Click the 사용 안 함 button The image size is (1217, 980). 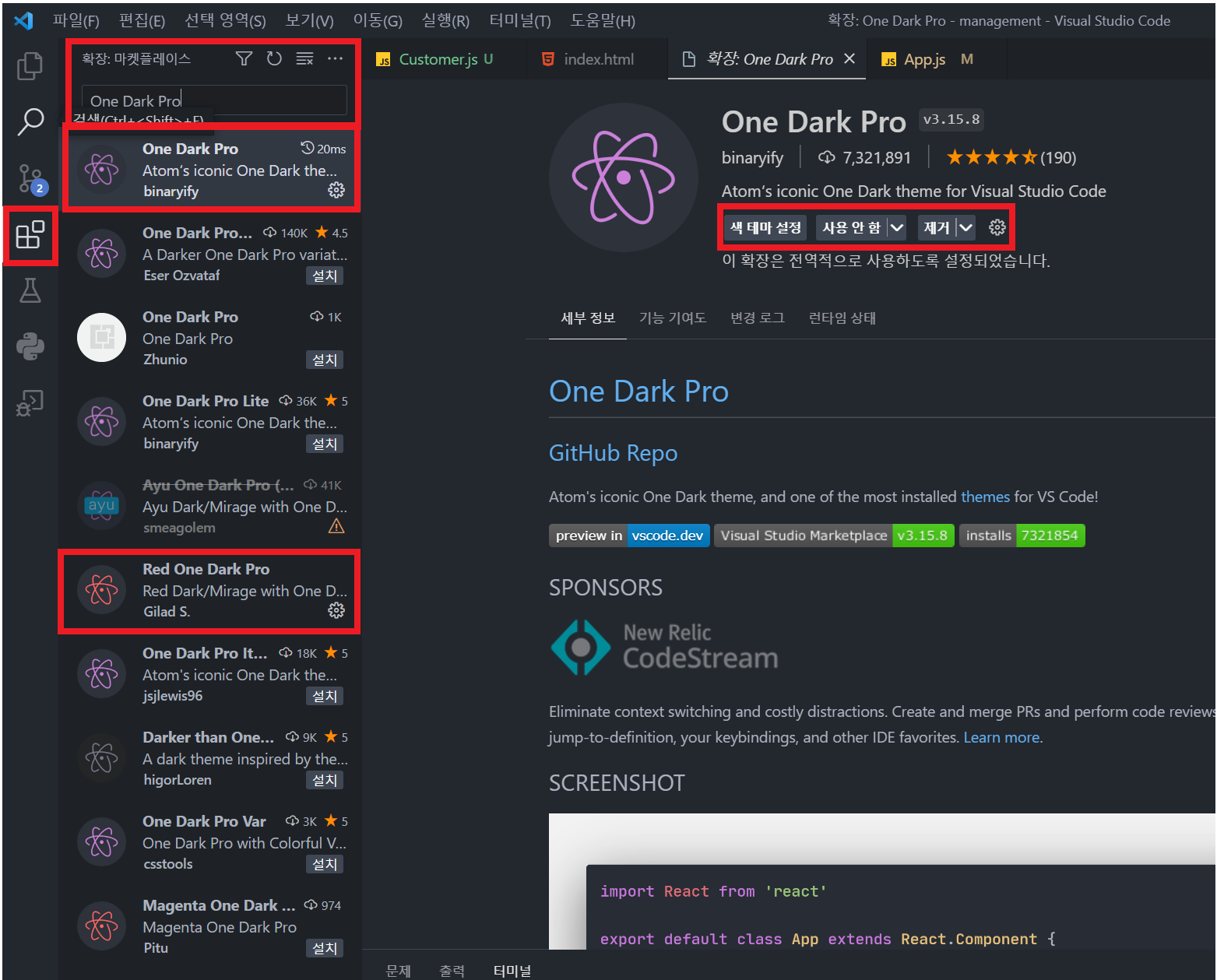click(x=851, y=227)
